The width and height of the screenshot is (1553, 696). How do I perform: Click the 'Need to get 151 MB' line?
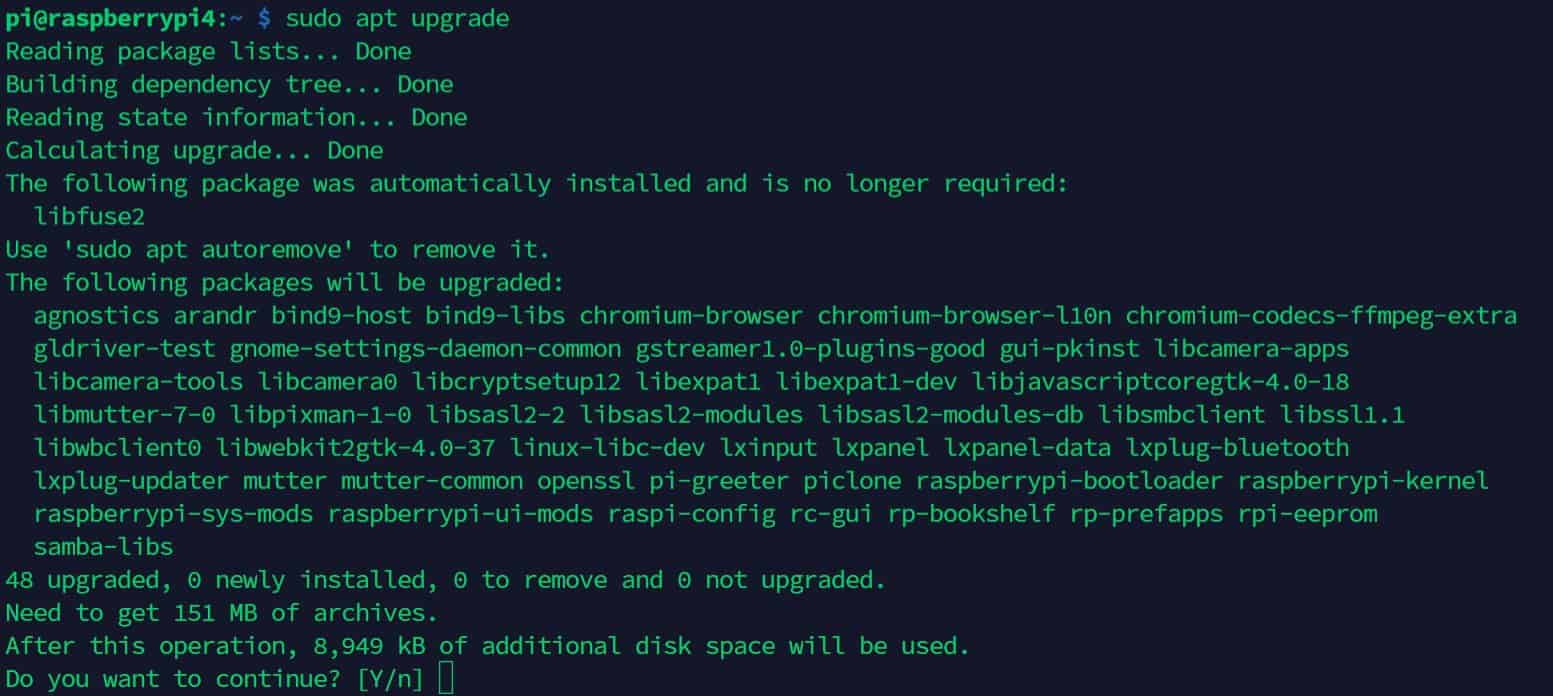tap(222, 612)
